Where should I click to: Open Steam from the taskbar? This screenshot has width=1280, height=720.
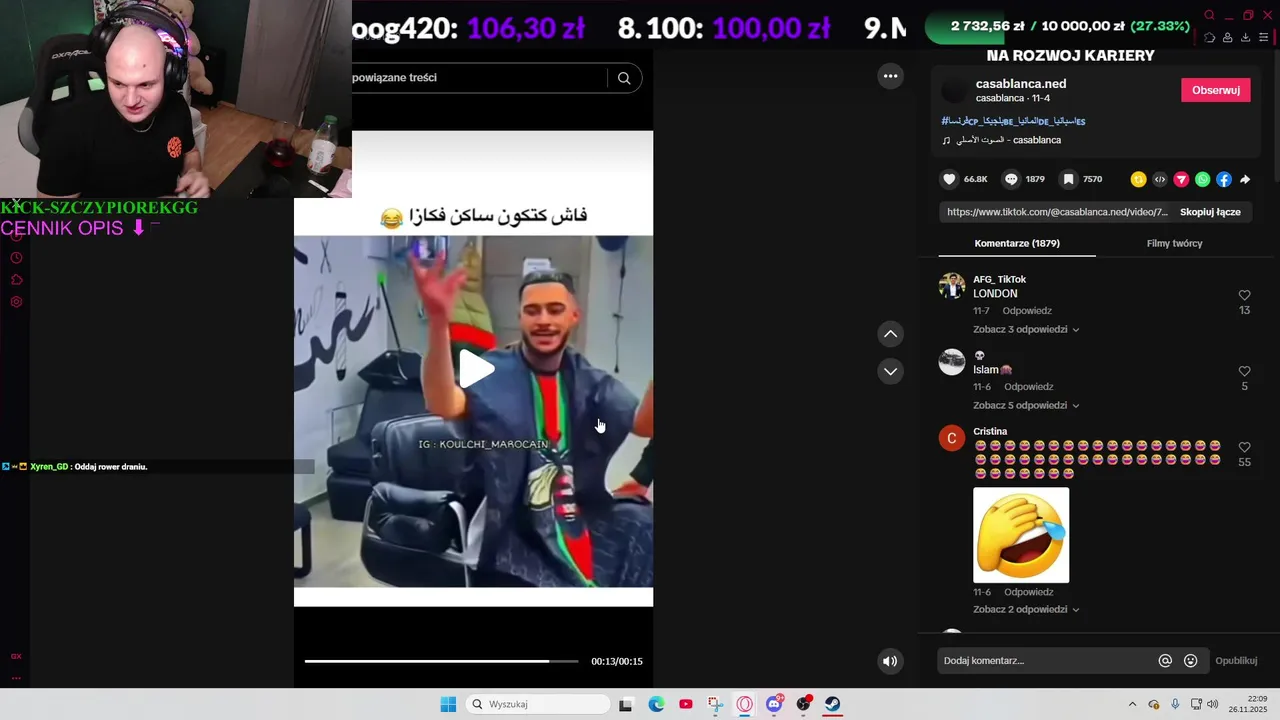[x=832, y=704]
